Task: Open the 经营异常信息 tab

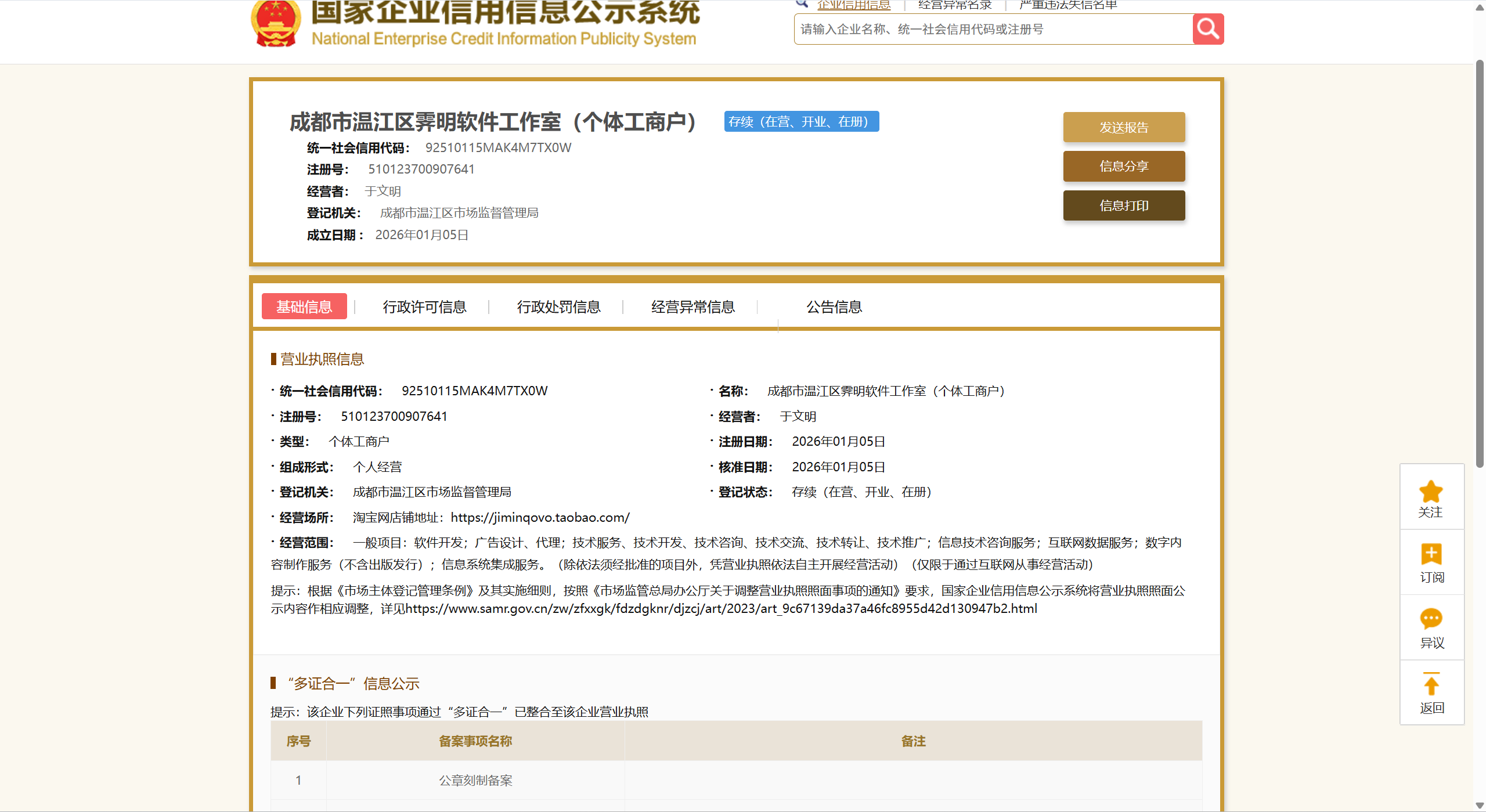Action: click(692, 306)
